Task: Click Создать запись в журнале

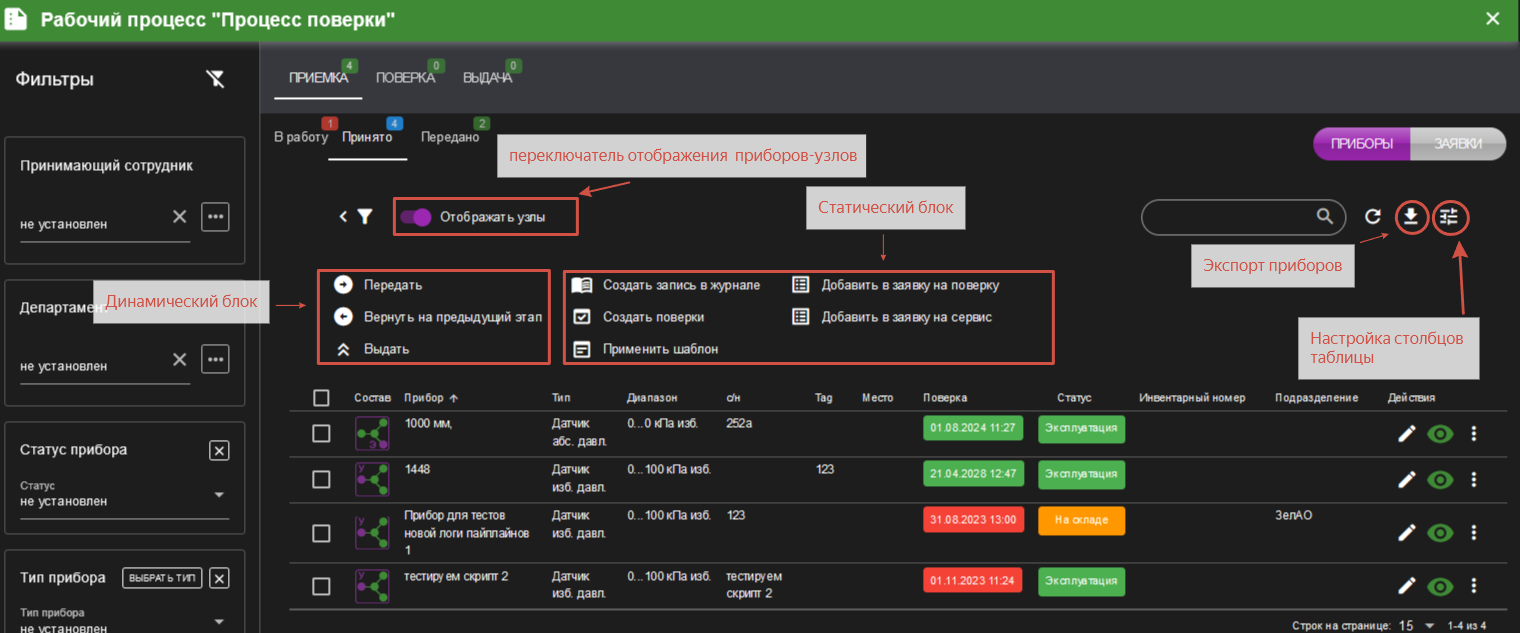Action: [666, 285]
